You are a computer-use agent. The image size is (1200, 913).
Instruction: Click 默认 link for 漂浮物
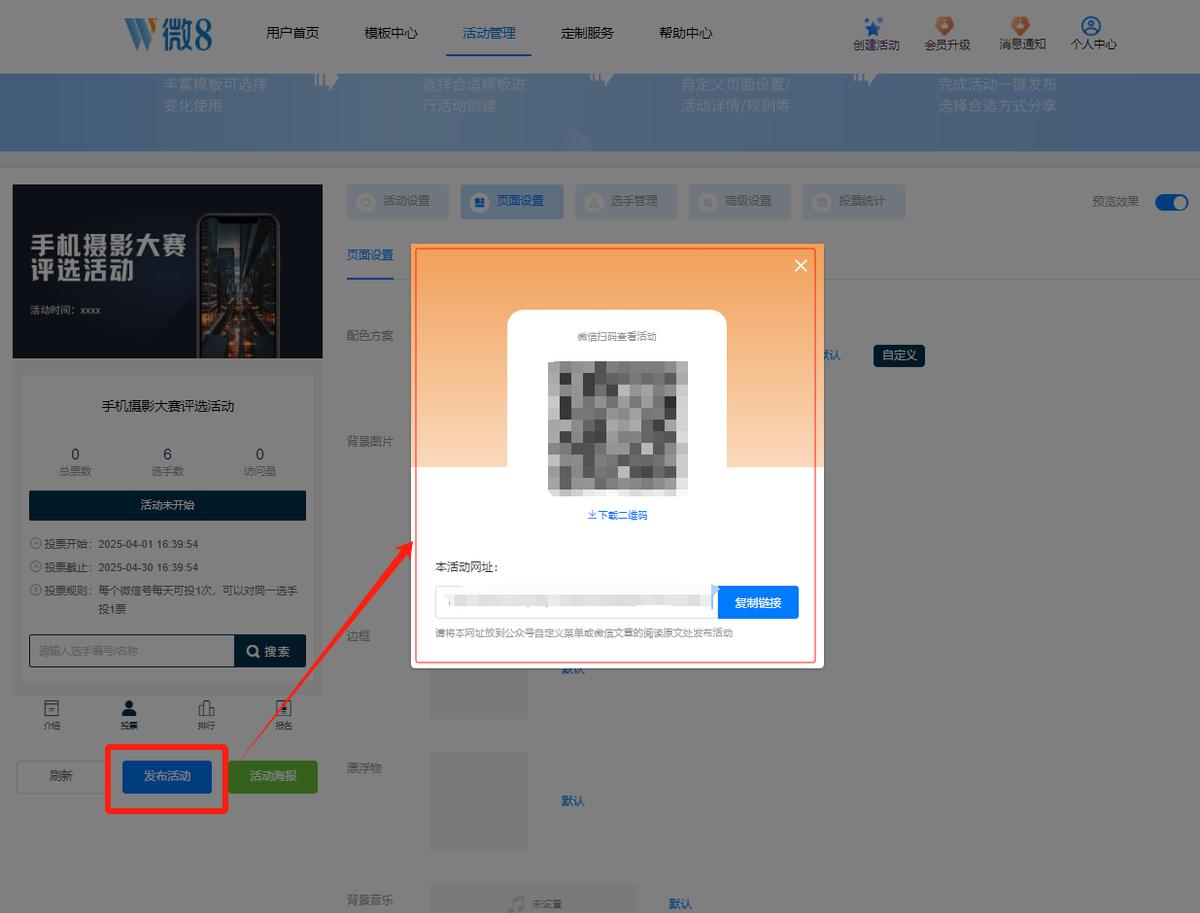pyautogui.click(x=573, y=801)
